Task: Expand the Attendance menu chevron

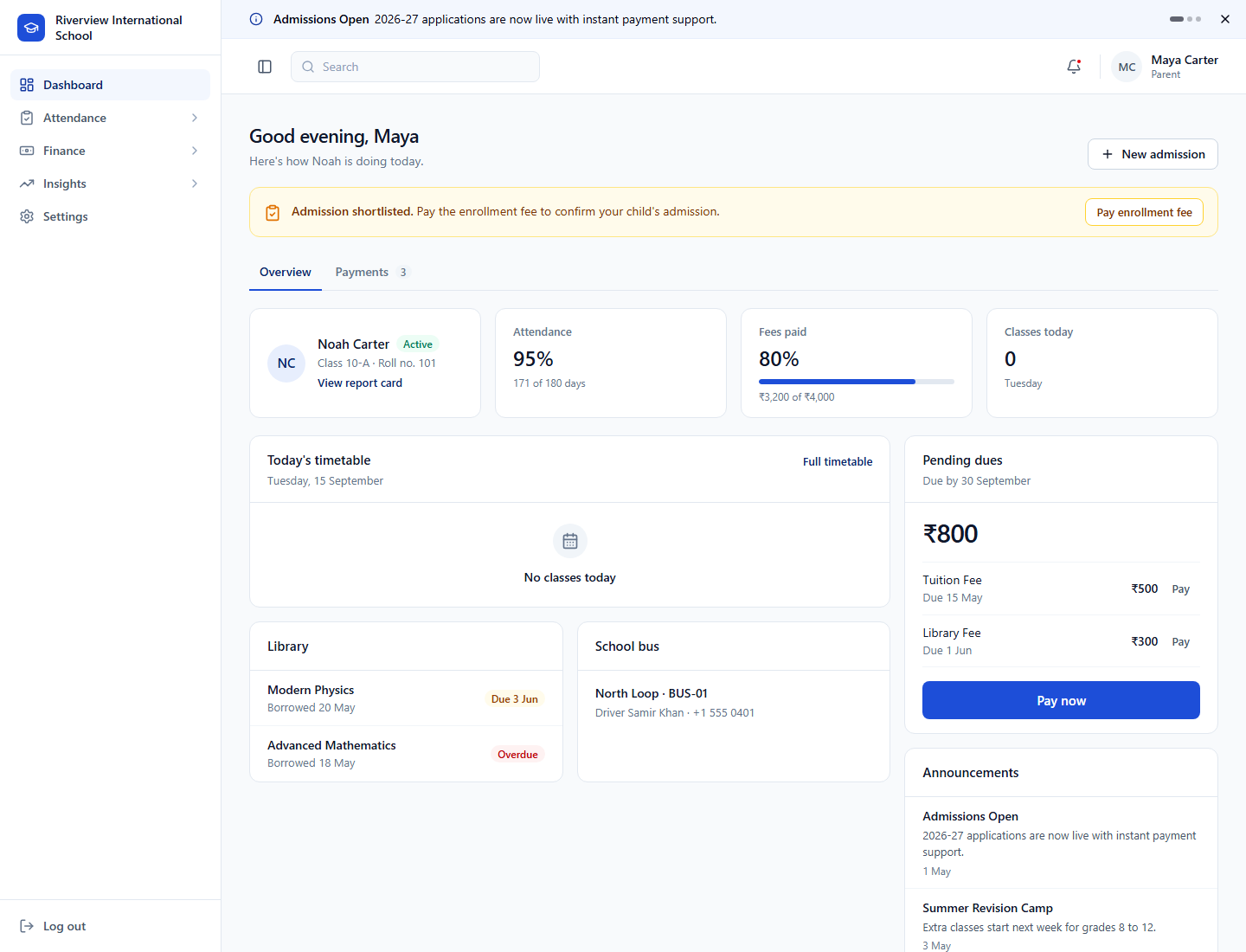Action: pos(195,118)
